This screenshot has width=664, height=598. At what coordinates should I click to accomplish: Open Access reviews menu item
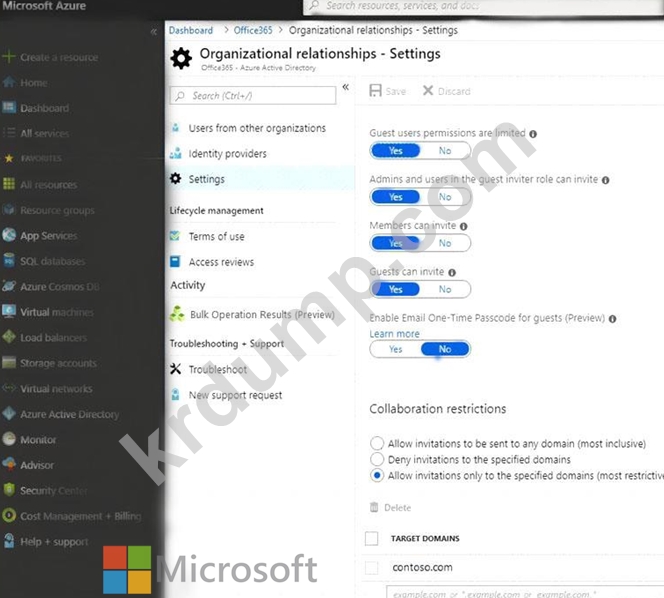(221, 262)
